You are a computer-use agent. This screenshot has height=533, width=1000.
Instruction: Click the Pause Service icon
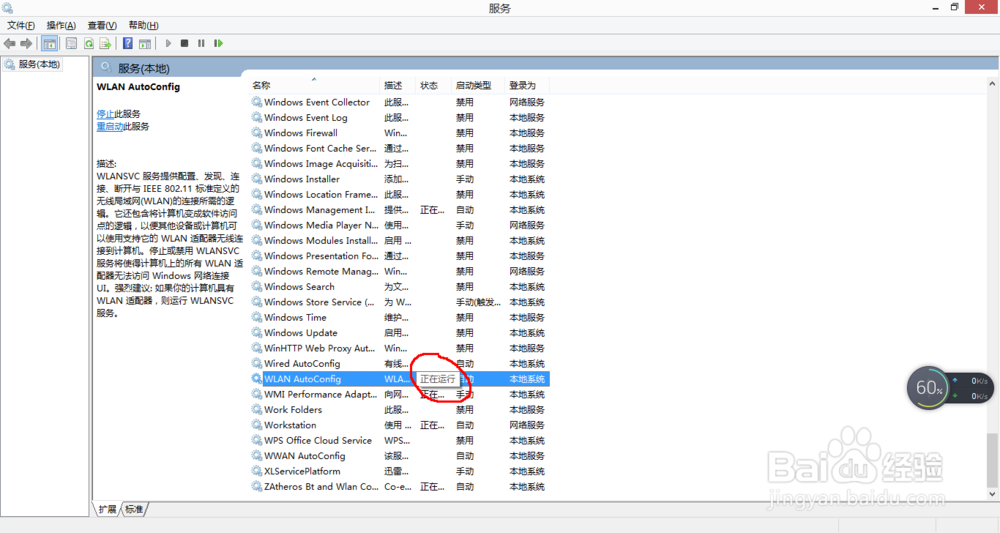pyautogui.click(x=201, y=43)
